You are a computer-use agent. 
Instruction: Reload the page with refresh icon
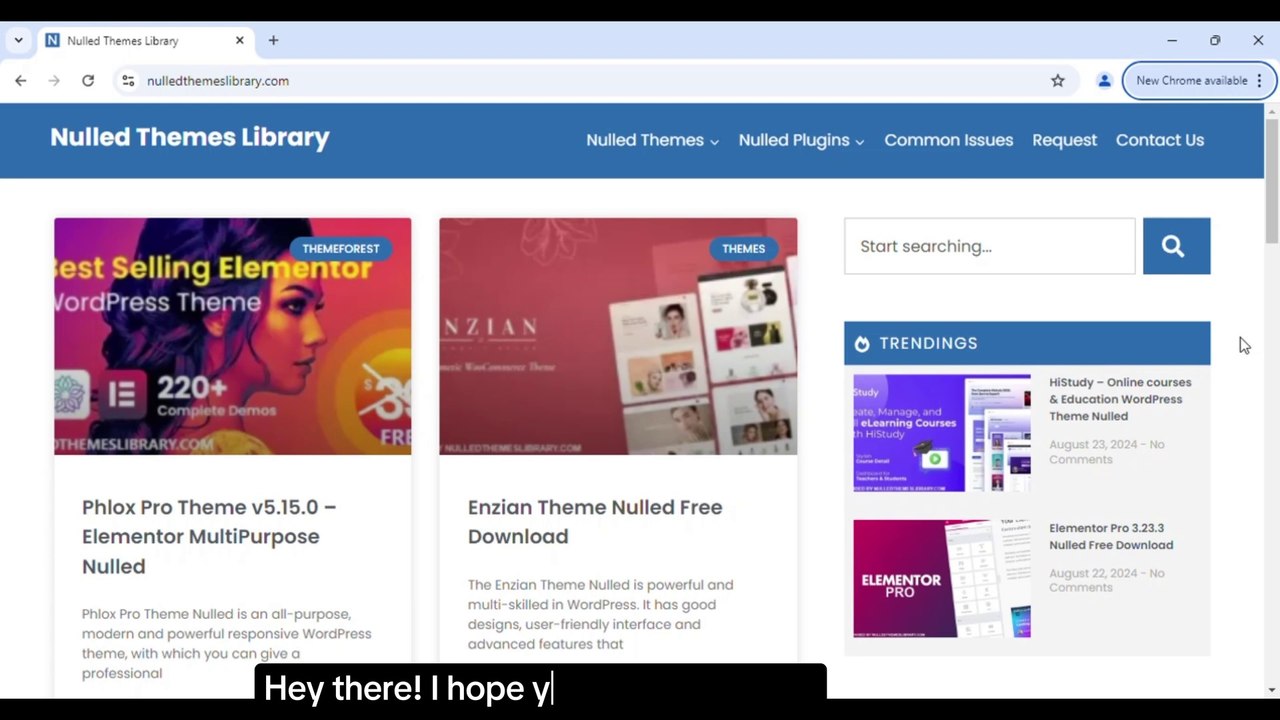click(88, 81)
